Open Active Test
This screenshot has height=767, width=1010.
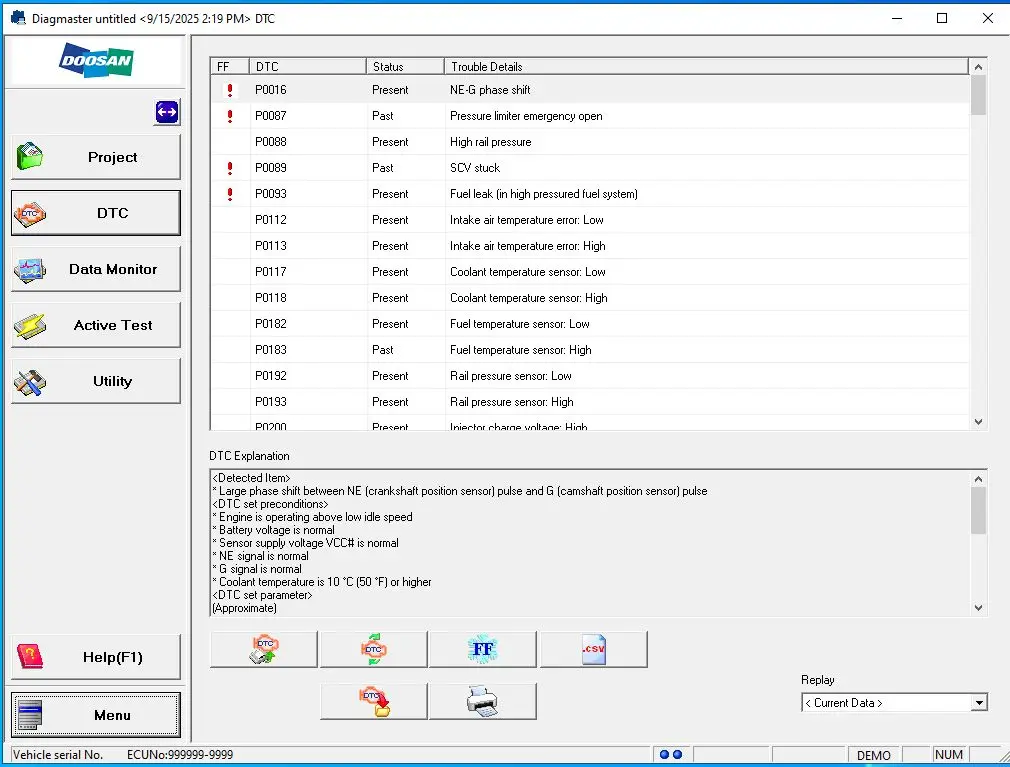[x=96, y=325]
